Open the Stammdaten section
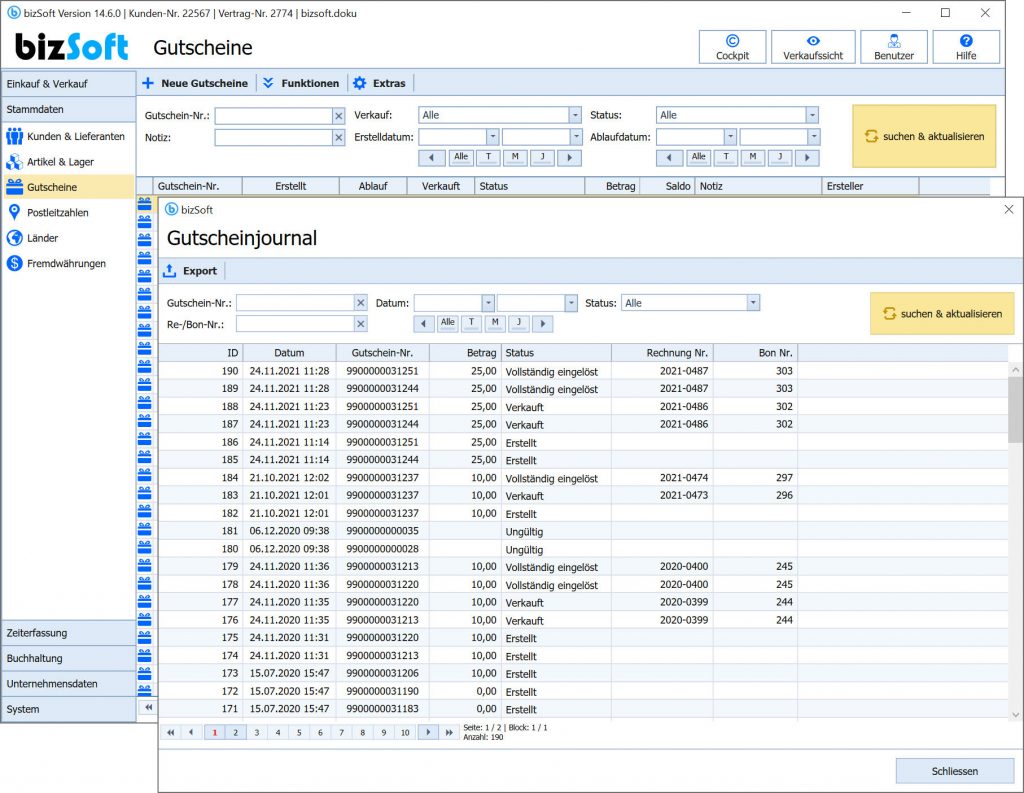The image size is (1024, 793). coord(68,110)
